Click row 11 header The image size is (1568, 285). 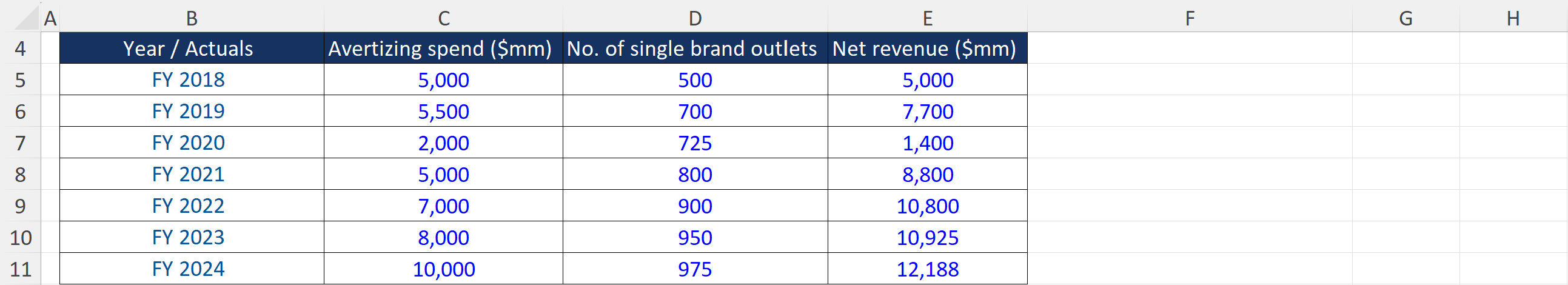(x=20, y=269)
